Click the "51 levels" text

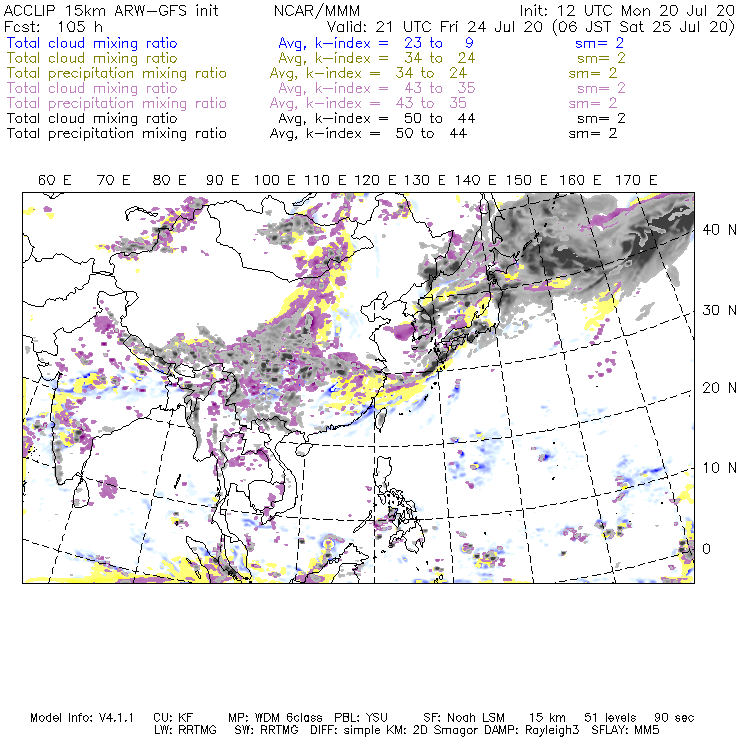(610, 718)
